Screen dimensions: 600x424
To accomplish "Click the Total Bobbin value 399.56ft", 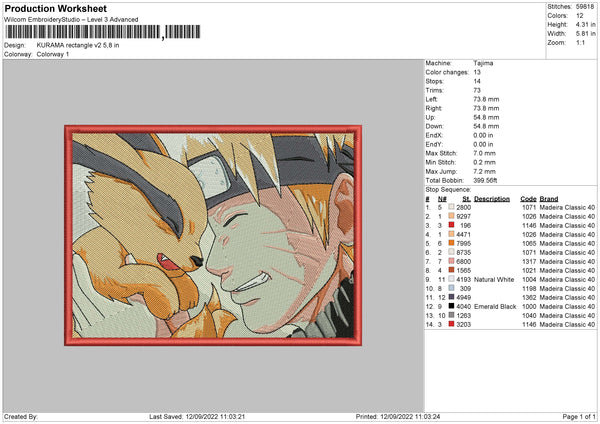I will tap(485, 181).
